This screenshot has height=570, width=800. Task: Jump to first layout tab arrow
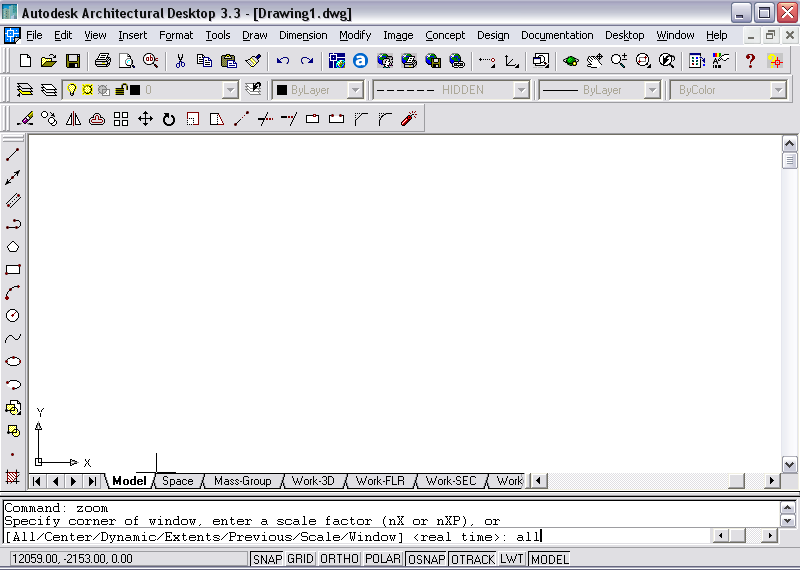click(x=37, y=481)
